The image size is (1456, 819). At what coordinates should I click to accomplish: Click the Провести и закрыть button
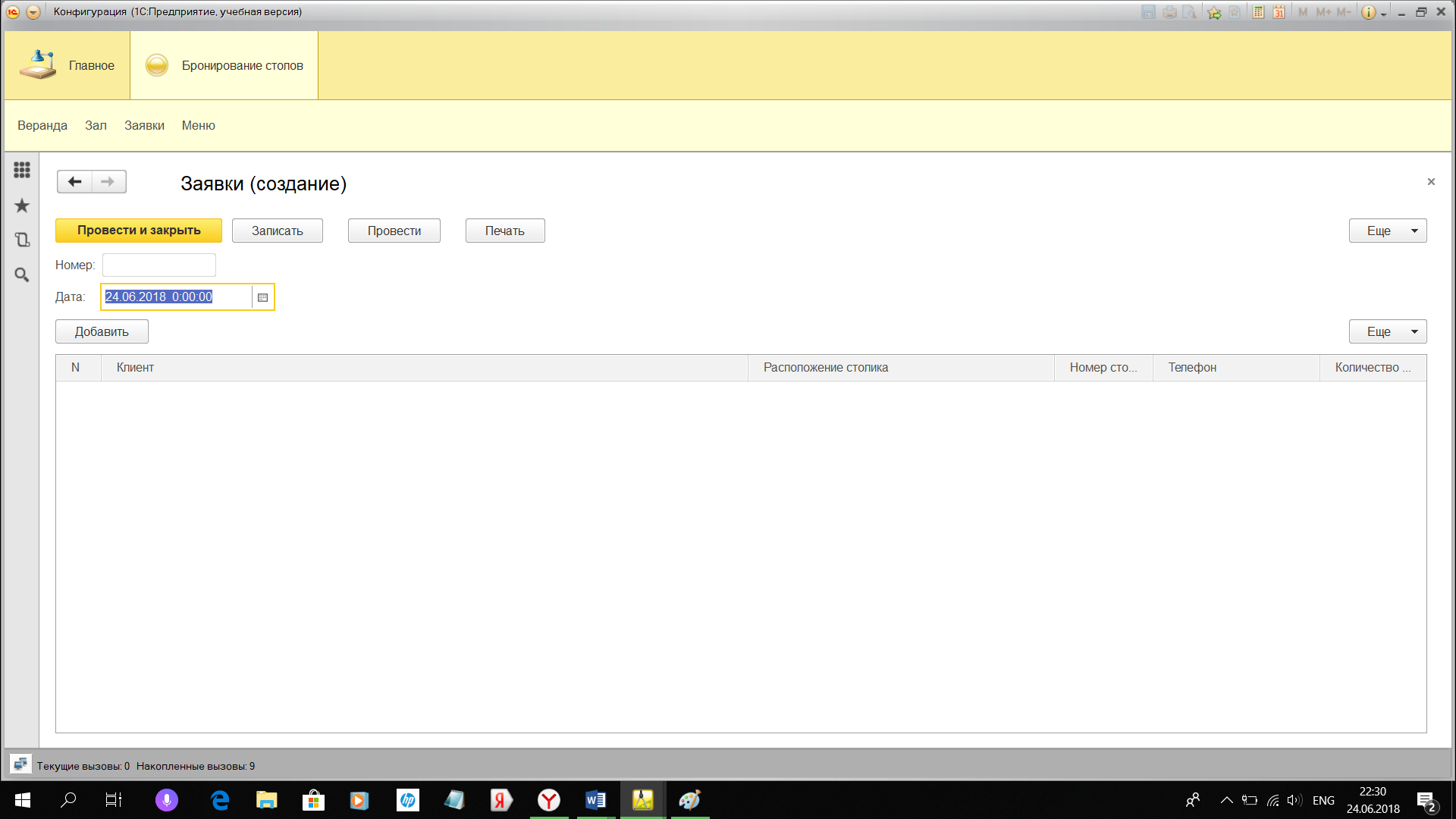pyautogui.click(x=139, y=231)
